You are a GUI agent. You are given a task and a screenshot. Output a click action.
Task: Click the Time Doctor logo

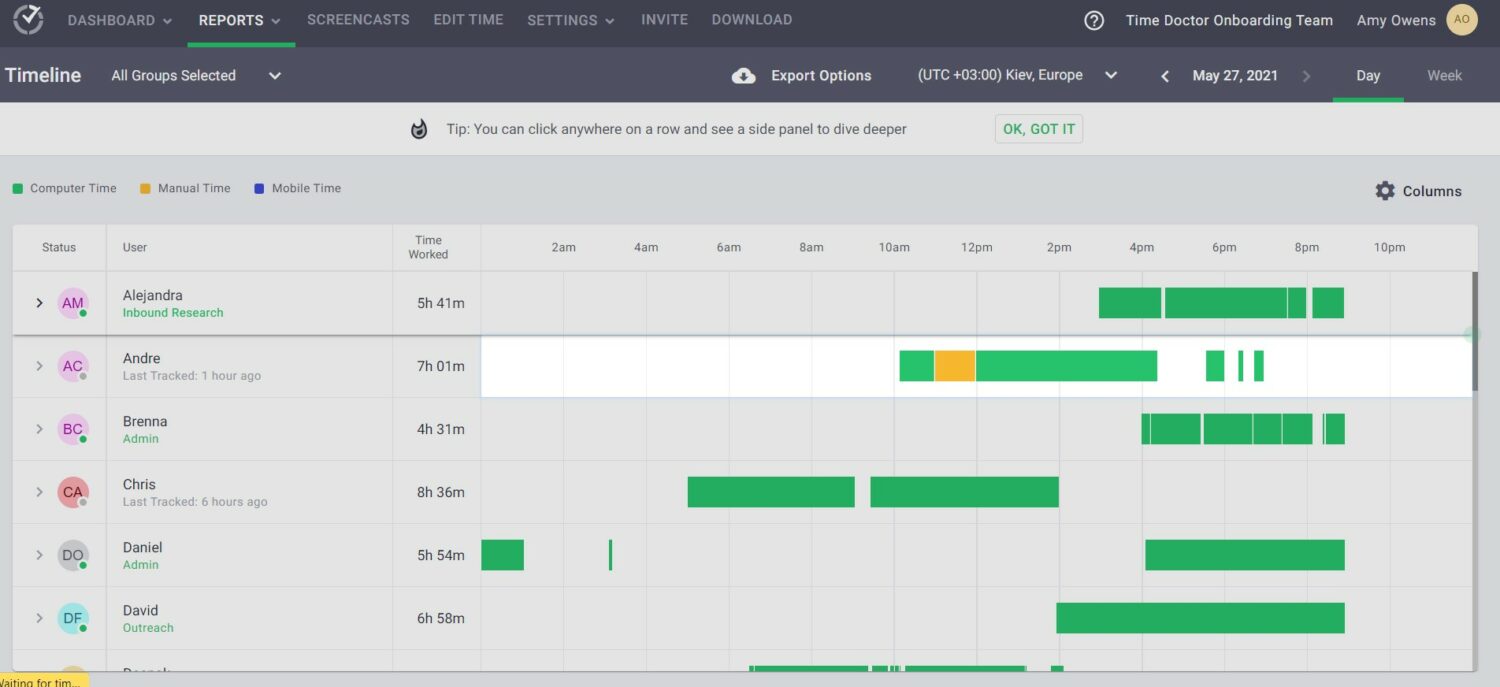click(27, 21)
